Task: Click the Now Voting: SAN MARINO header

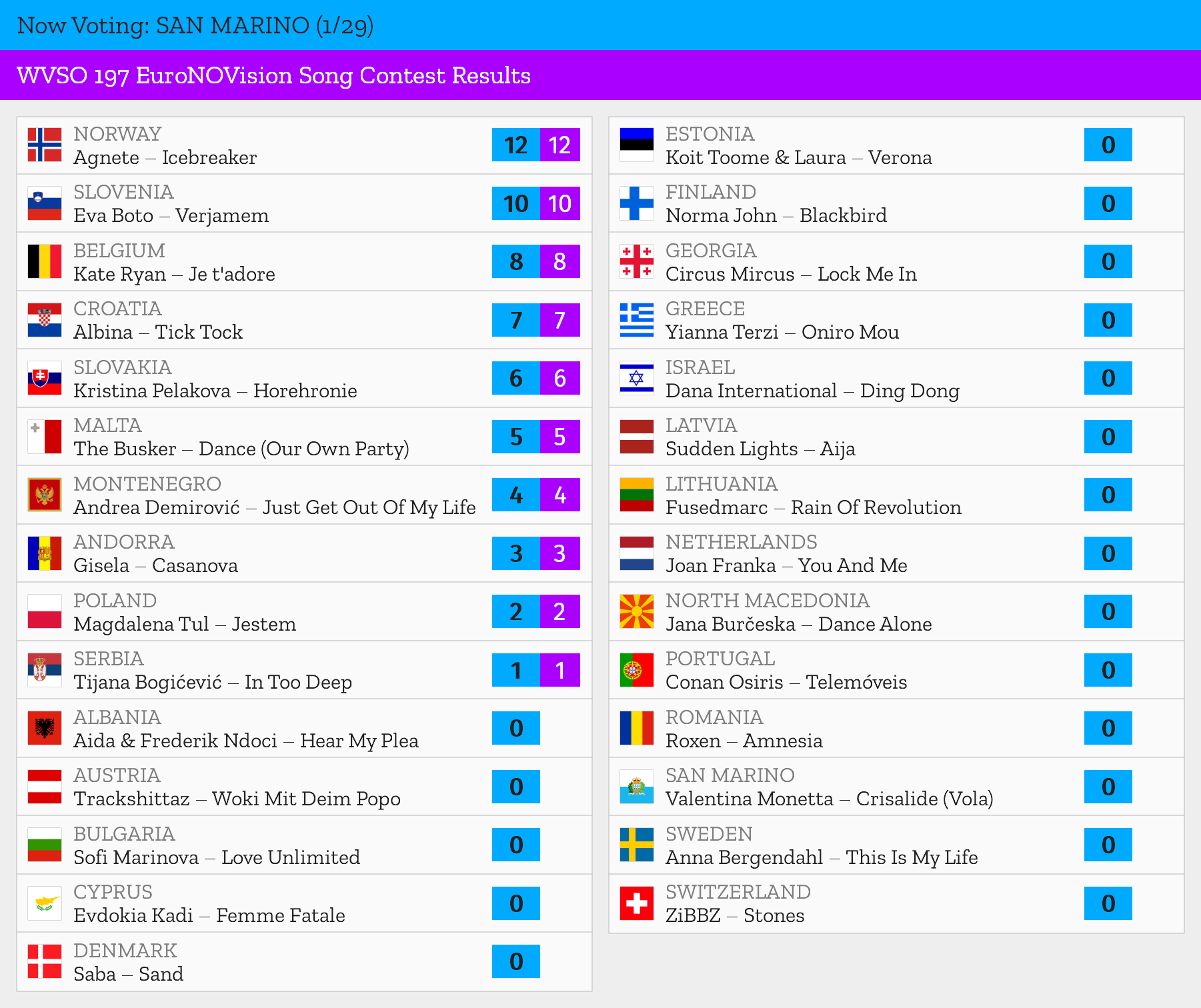Action: pyautogui.click(x=195, y=25)
